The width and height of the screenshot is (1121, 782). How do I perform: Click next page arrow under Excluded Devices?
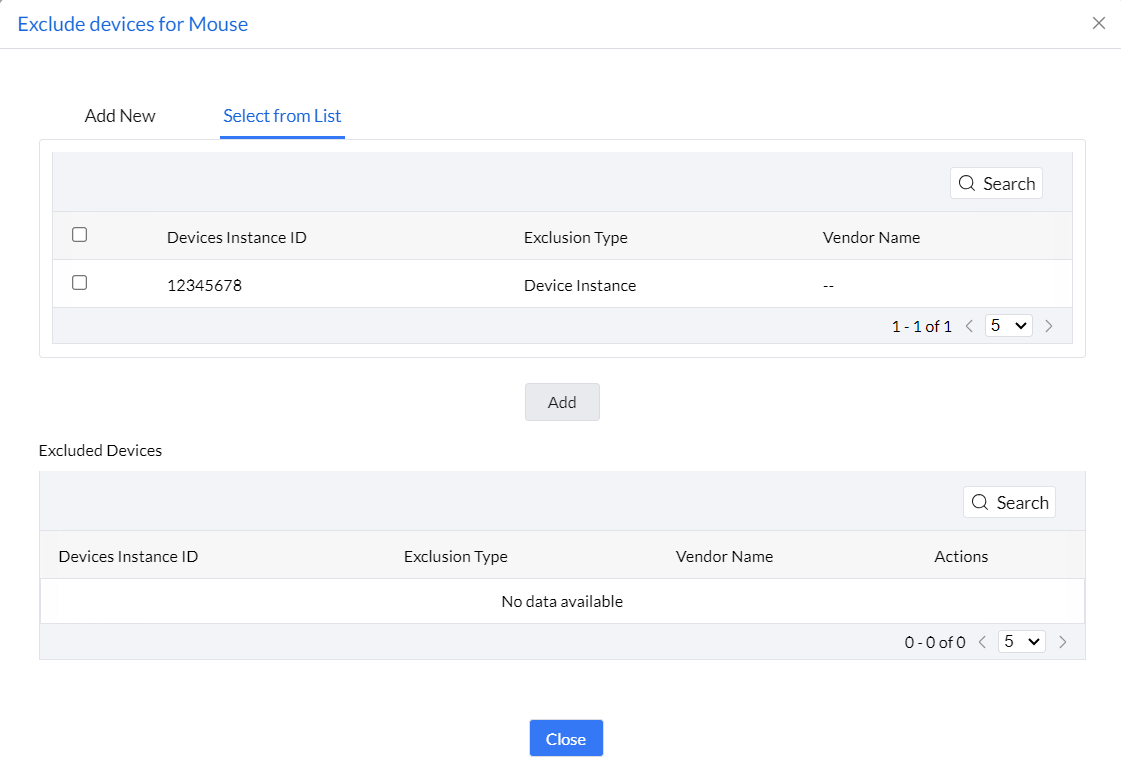[1062, 642]
